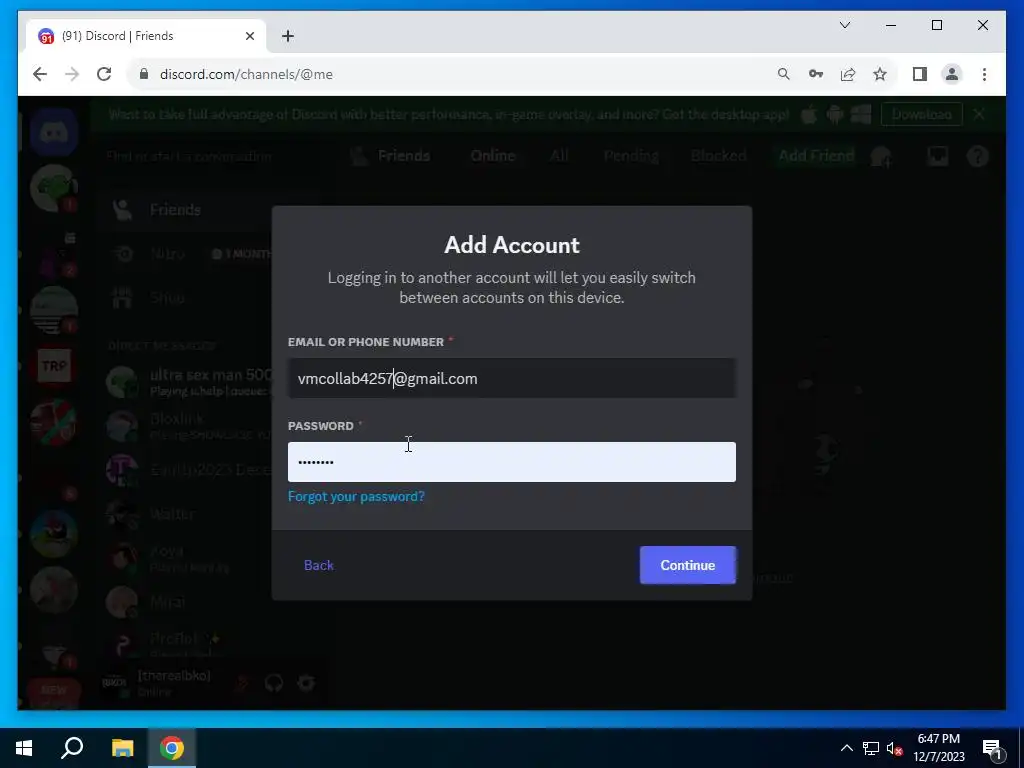Switch to the All friends tab
Viewport: 1024px width, 768px height.
pyautogui.click(x=559, y=156)
